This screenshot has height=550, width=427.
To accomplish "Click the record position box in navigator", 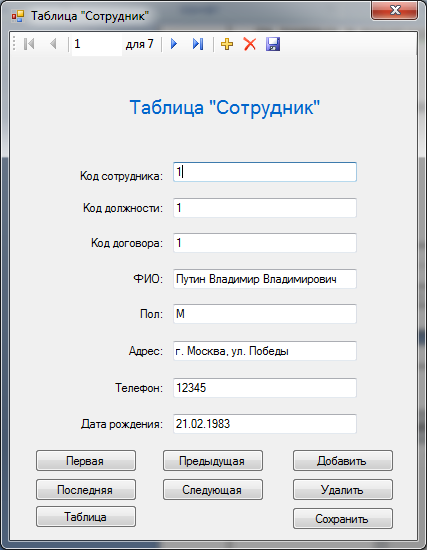I will 97,44.
